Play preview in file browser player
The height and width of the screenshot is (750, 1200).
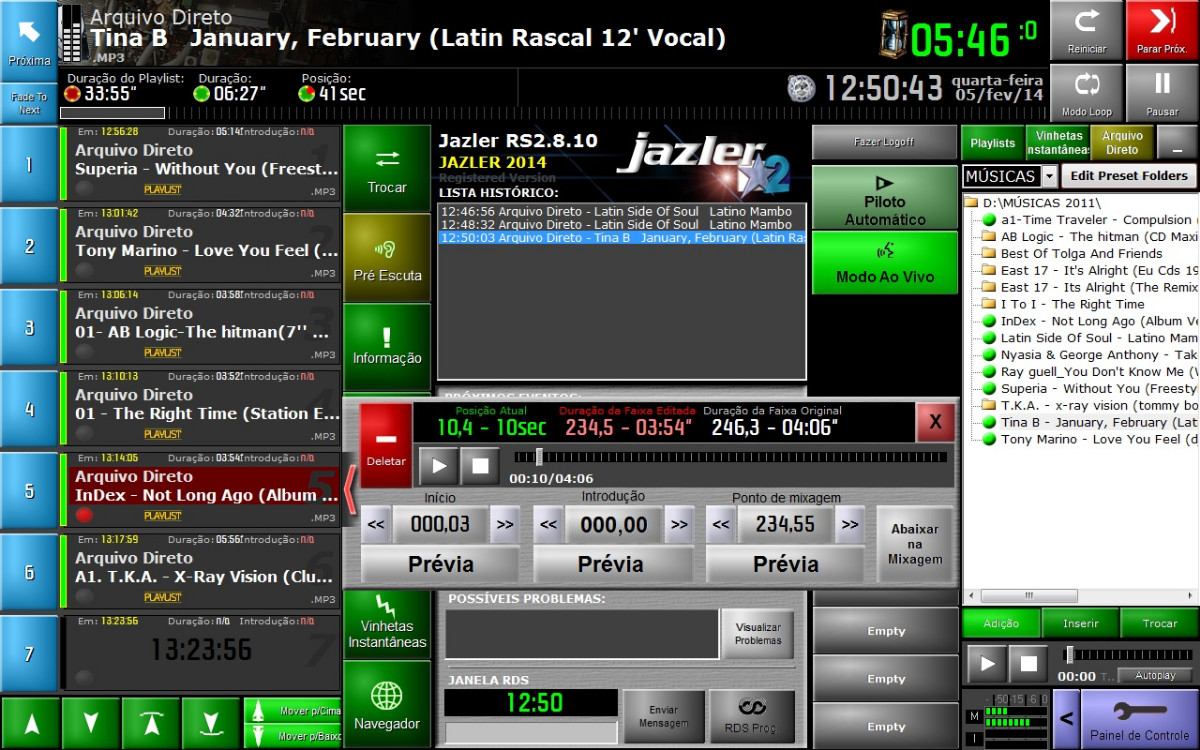987,664
